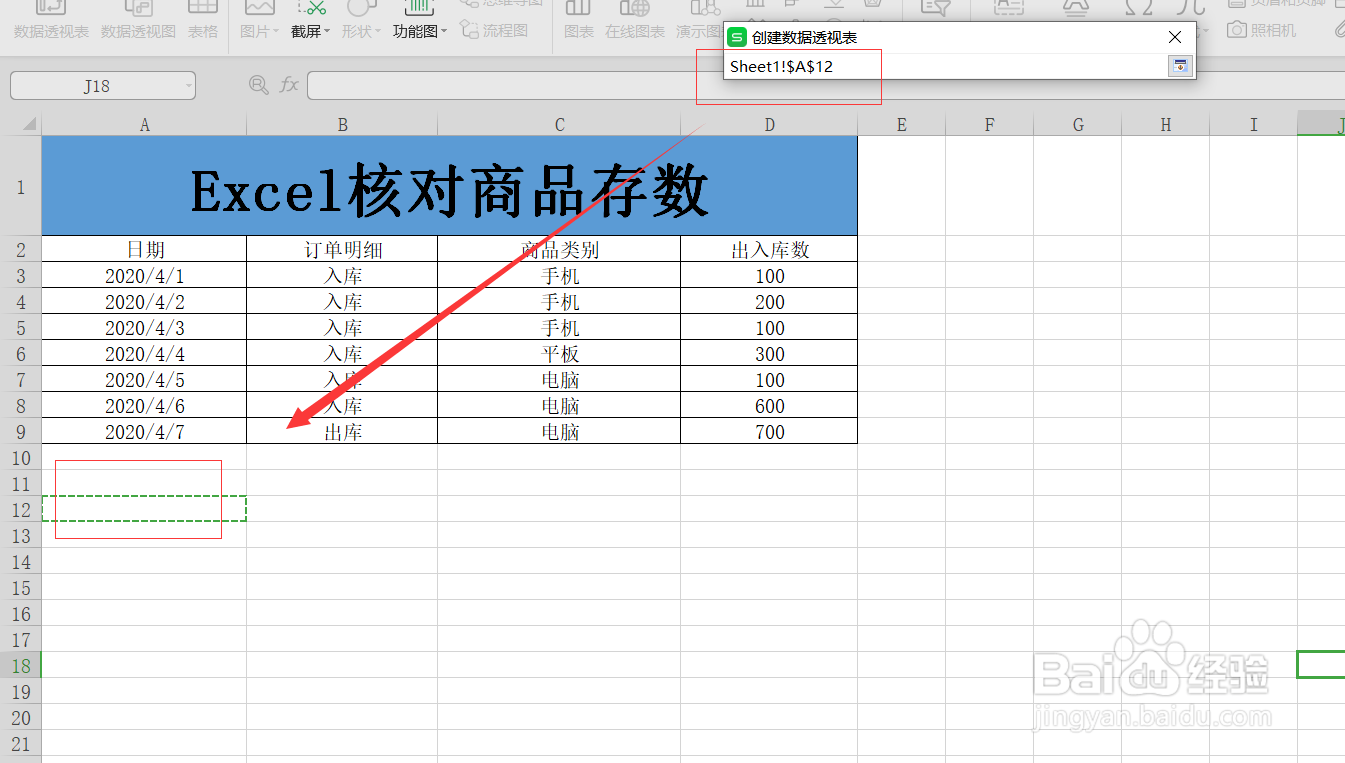
Task: Click the 手机 cell in row 3
Action: [559, 275]
